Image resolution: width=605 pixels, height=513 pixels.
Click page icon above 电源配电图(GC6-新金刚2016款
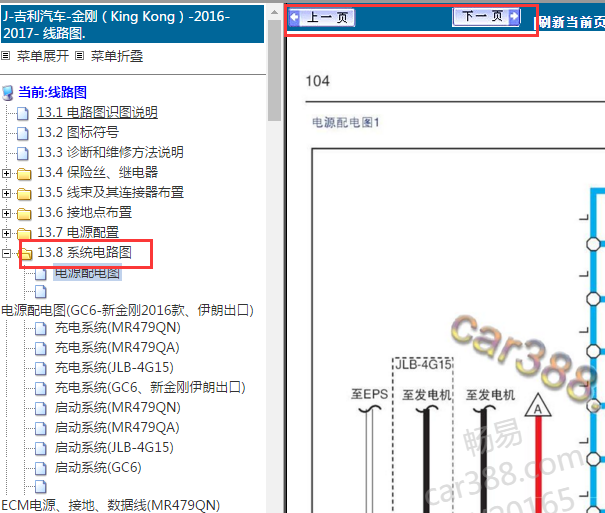[41, 292]
